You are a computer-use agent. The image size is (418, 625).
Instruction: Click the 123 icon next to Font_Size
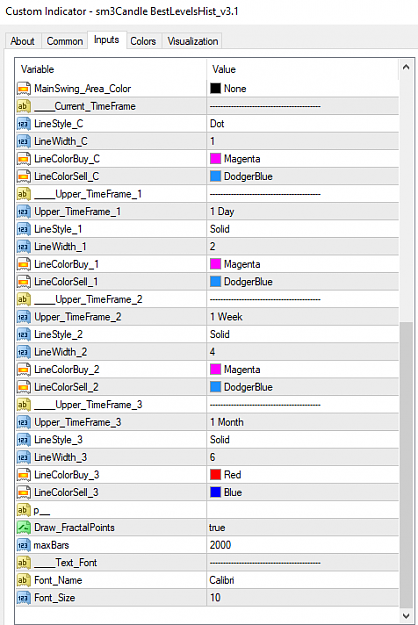[x=24, y=597]
